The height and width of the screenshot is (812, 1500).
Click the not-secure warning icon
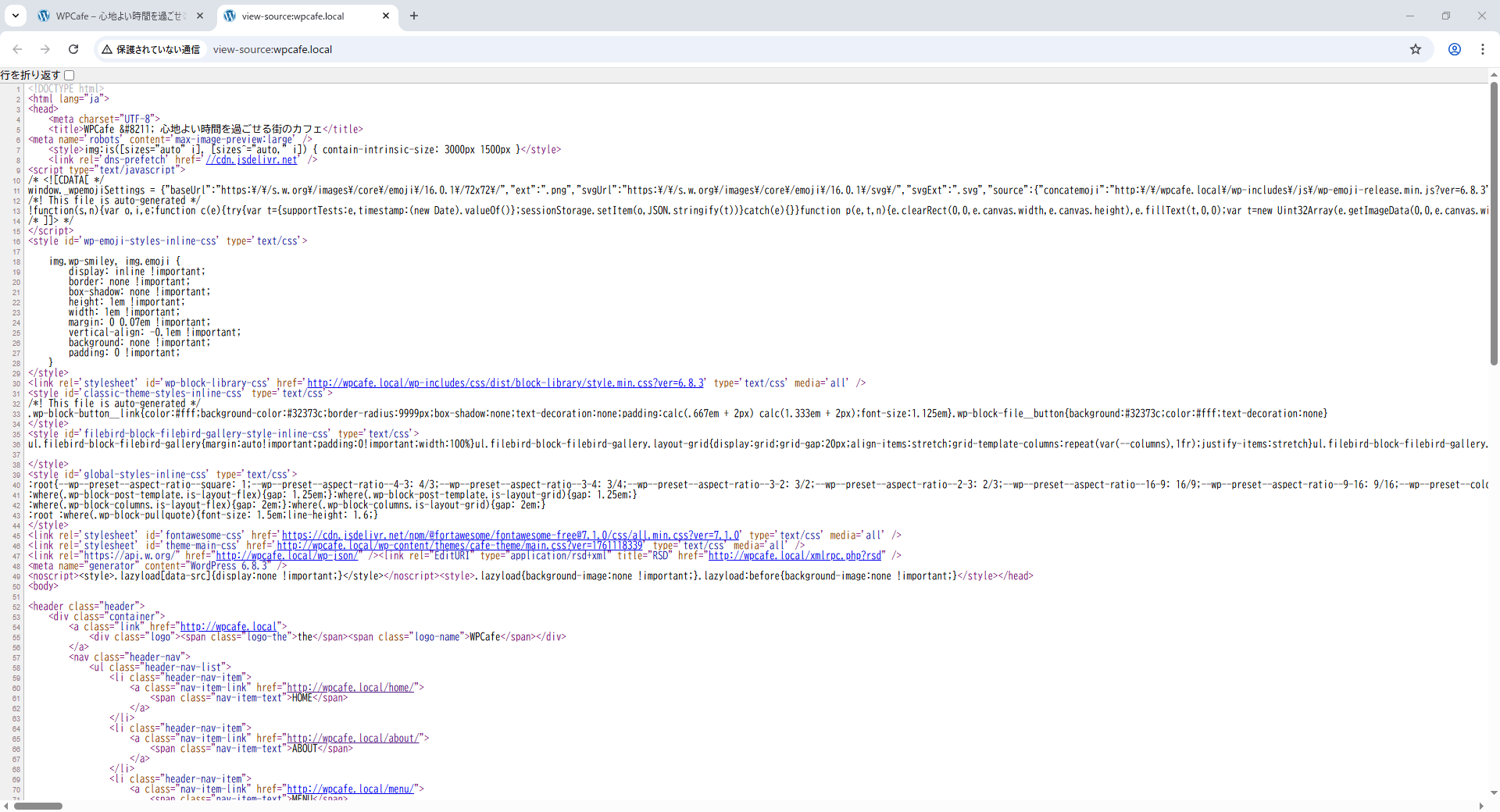(x=108, y=49)
